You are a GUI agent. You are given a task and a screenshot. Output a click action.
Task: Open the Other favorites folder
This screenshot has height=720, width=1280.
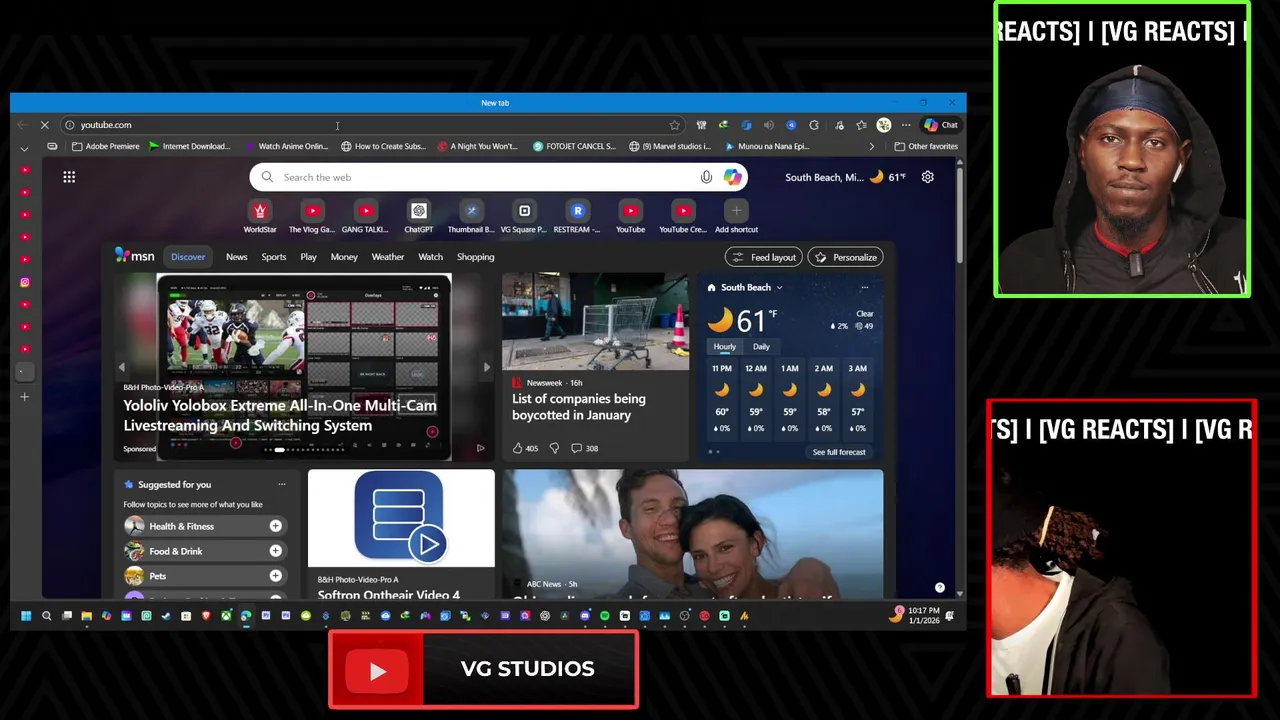926,146
